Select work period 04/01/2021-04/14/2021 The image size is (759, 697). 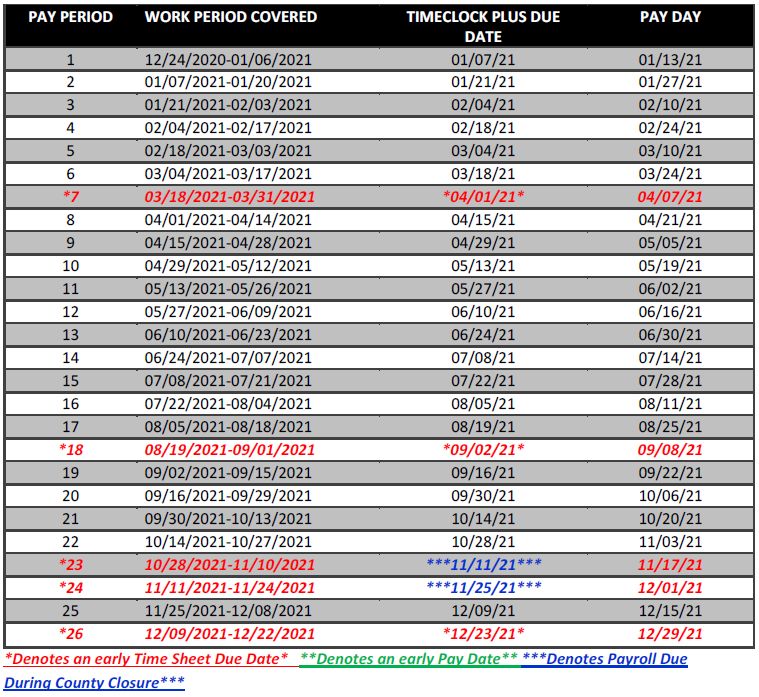pos(228,220)
